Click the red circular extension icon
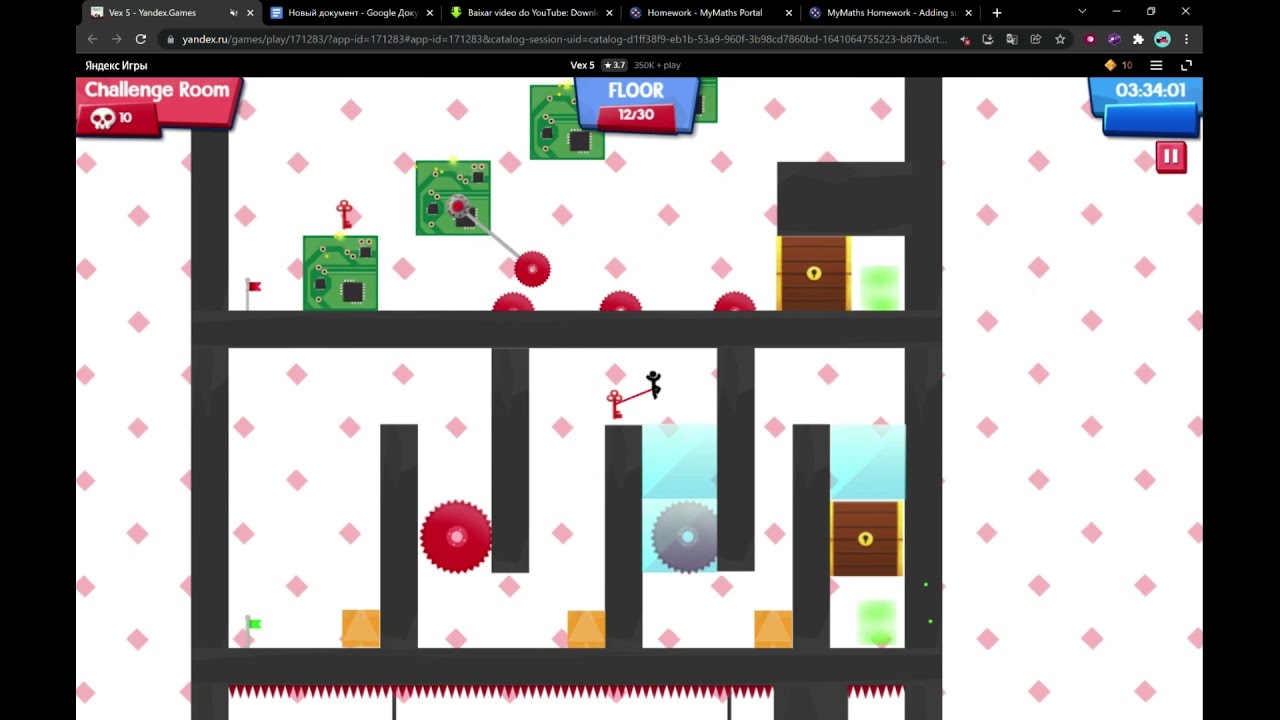1280x720 pixels. coord(1090,39)
